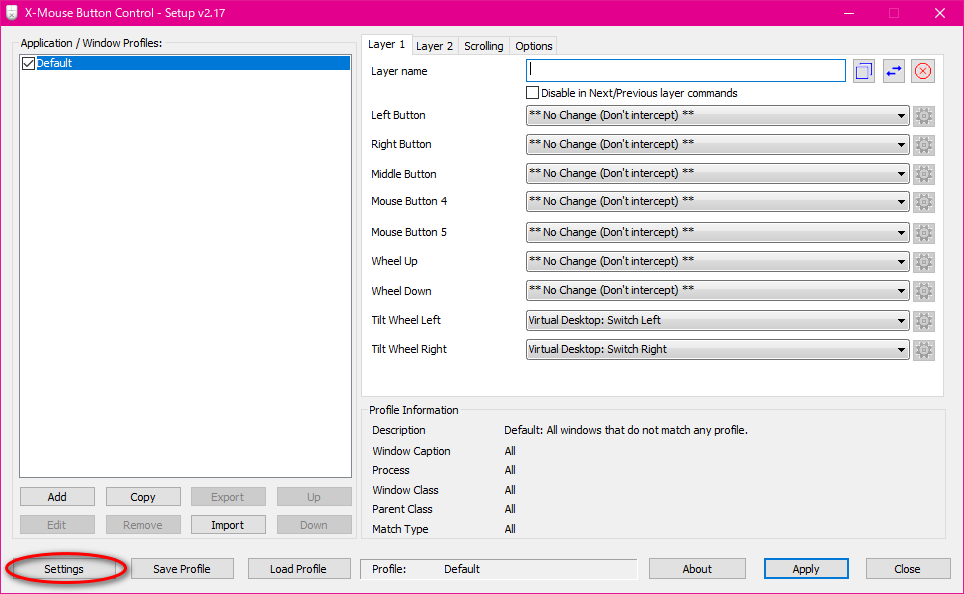The width and height of the screenshot is (964, 594).
Task: Open the Scrolling tab
Action: (x=484, y=46)
